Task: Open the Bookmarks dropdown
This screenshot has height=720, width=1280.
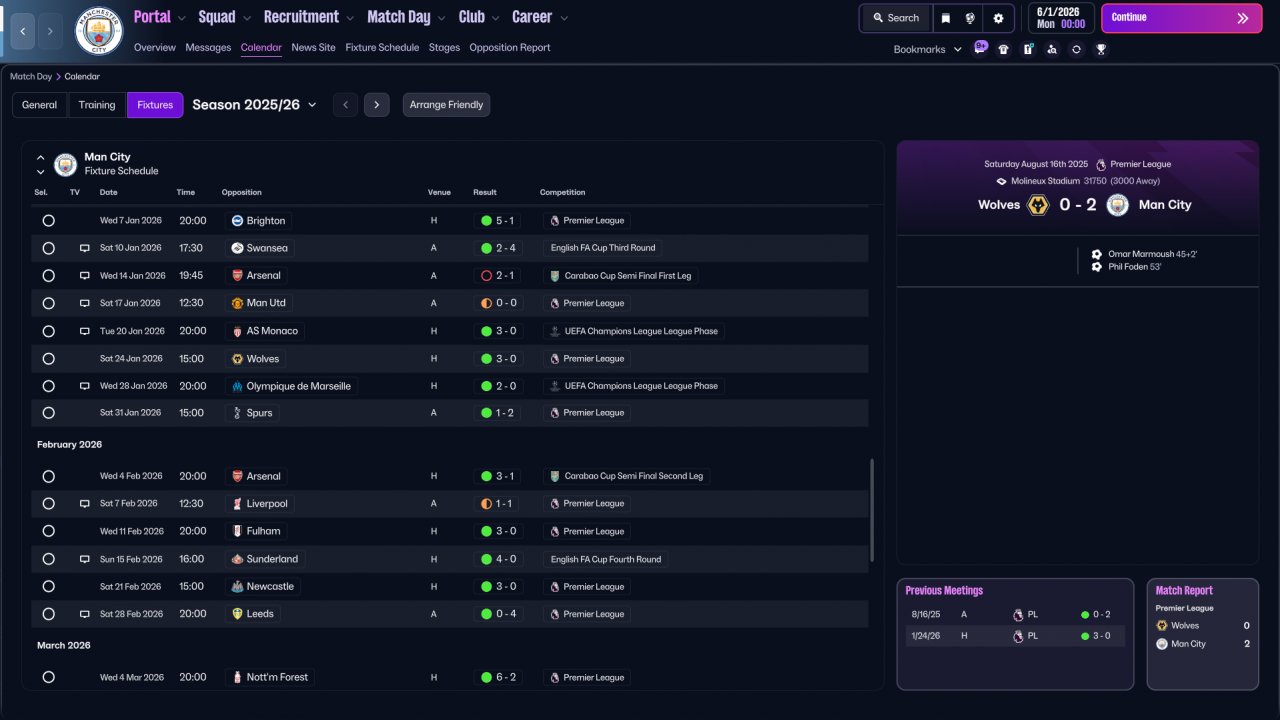Action: 928,49
